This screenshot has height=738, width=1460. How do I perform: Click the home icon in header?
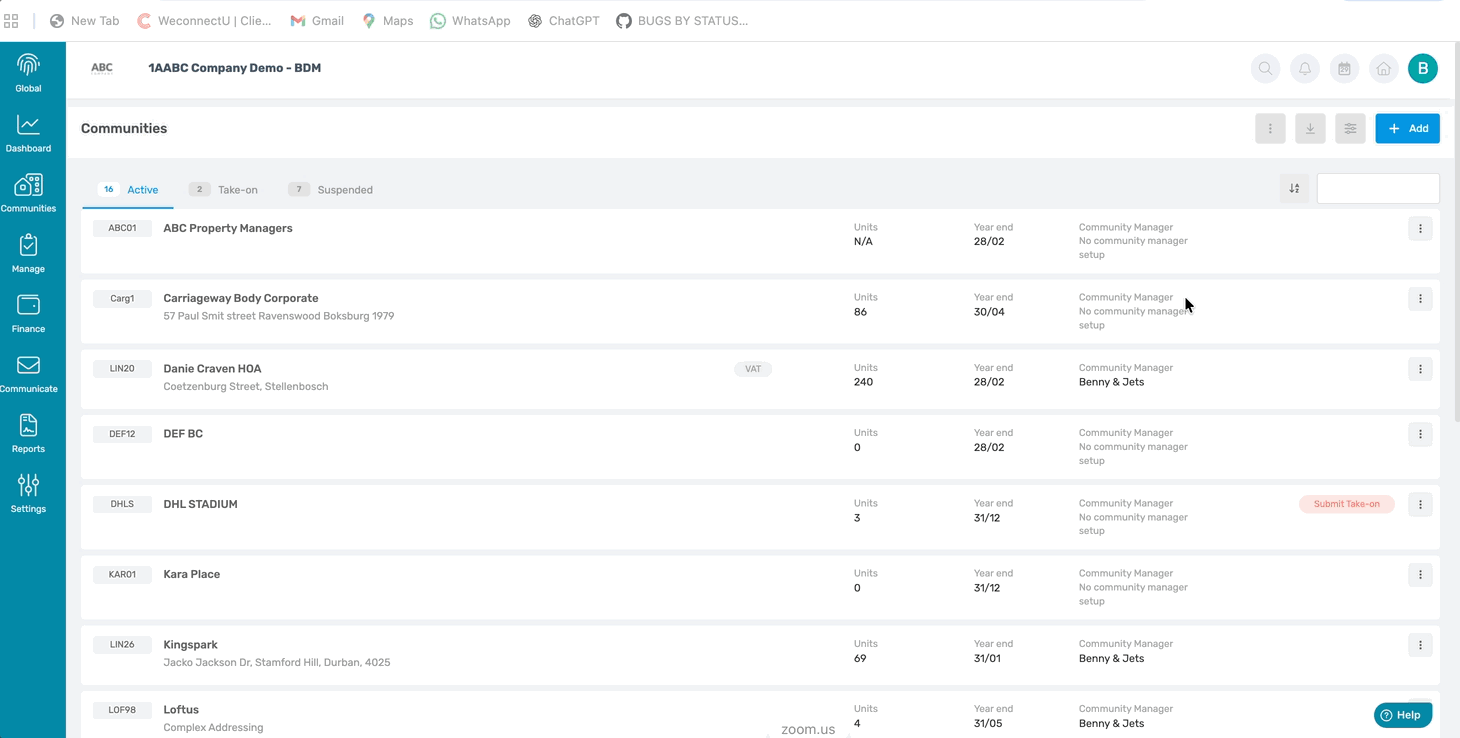click(x=1384, y=68)
